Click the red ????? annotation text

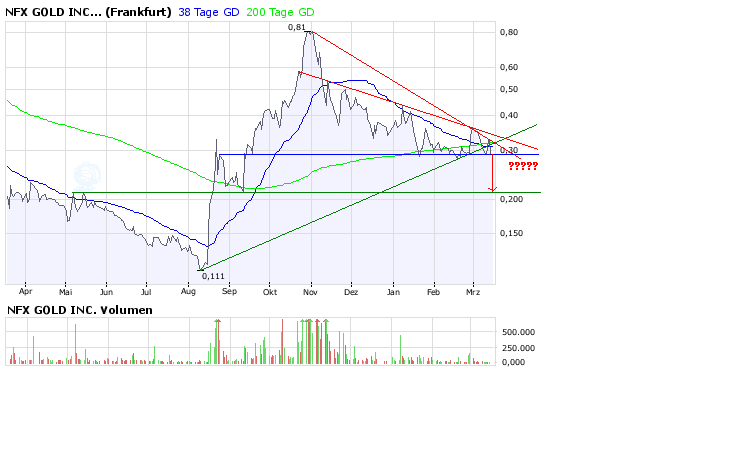523,166
